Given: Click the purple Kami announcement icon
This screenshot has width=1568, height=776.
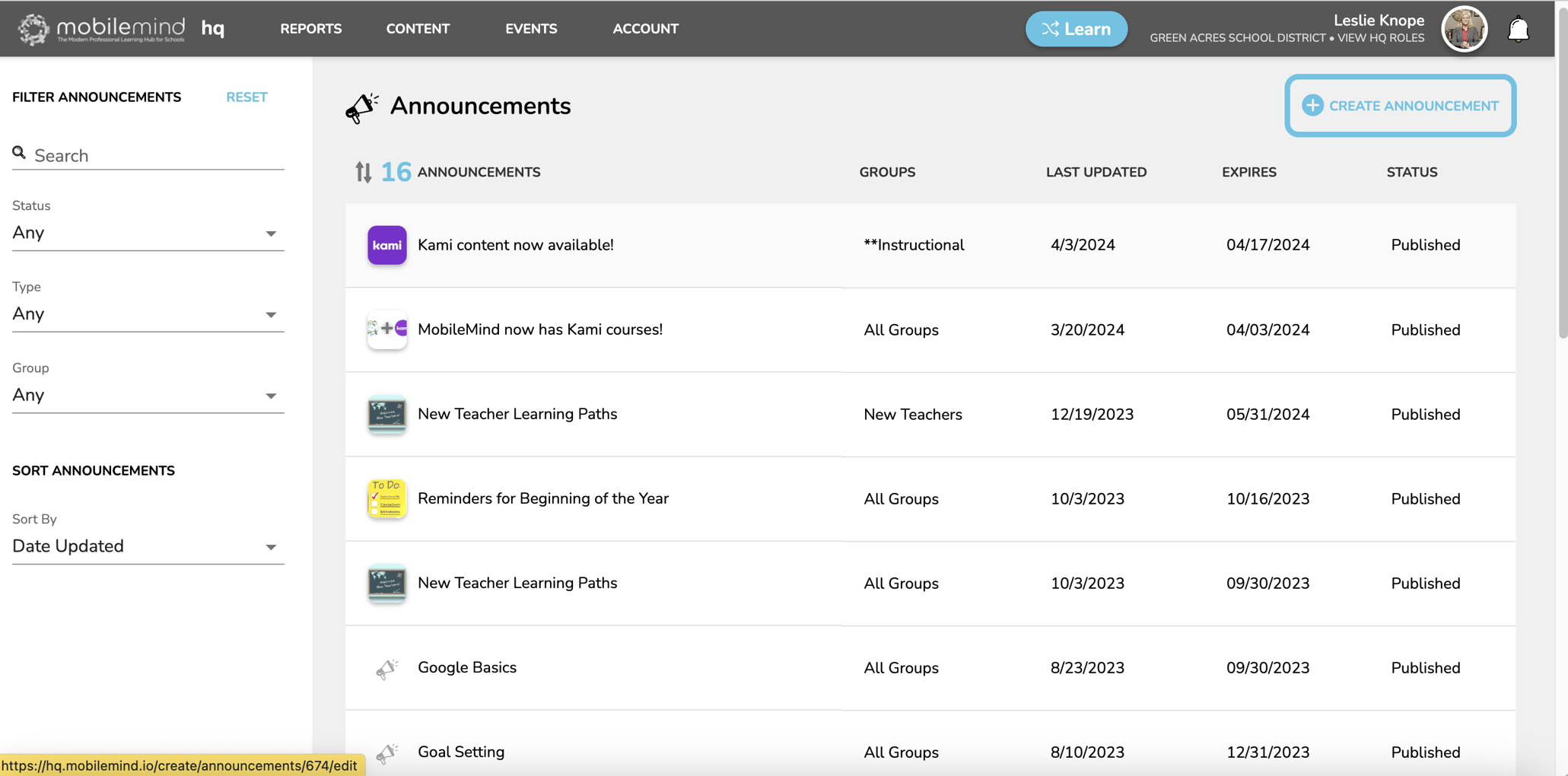Looking at the screenshot, I should click(x=386, y=245).
